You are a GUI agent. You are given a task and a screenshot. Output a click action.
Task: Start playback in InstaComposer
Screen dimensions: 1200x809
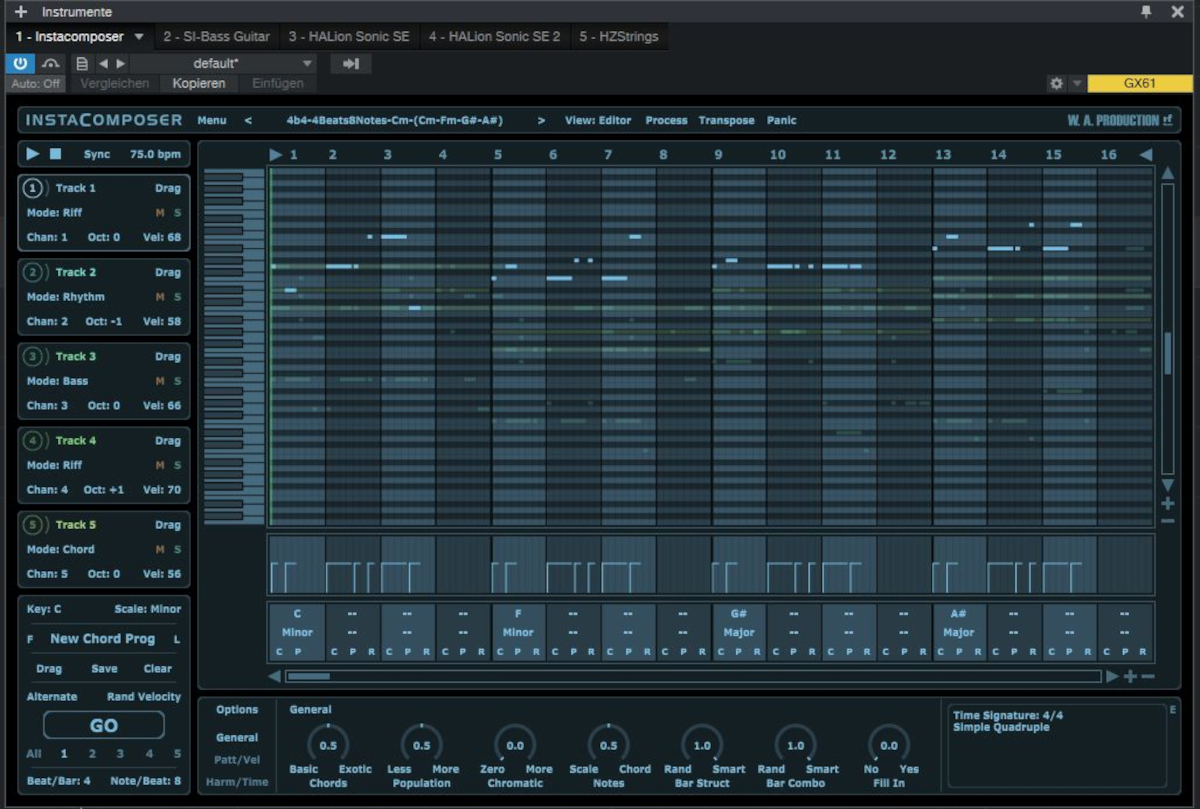(x=33, y=154)
